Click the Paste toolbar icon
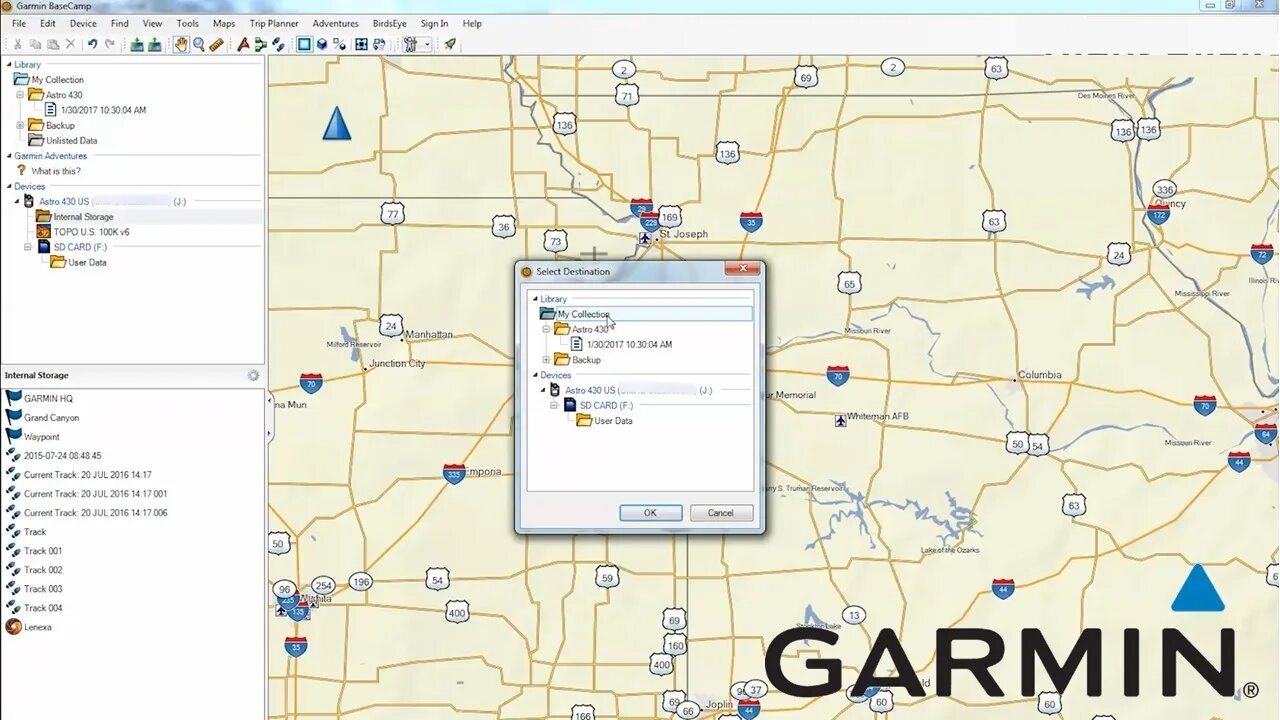This screenshot has width=1280, height=720. click(x=52, y=44)
